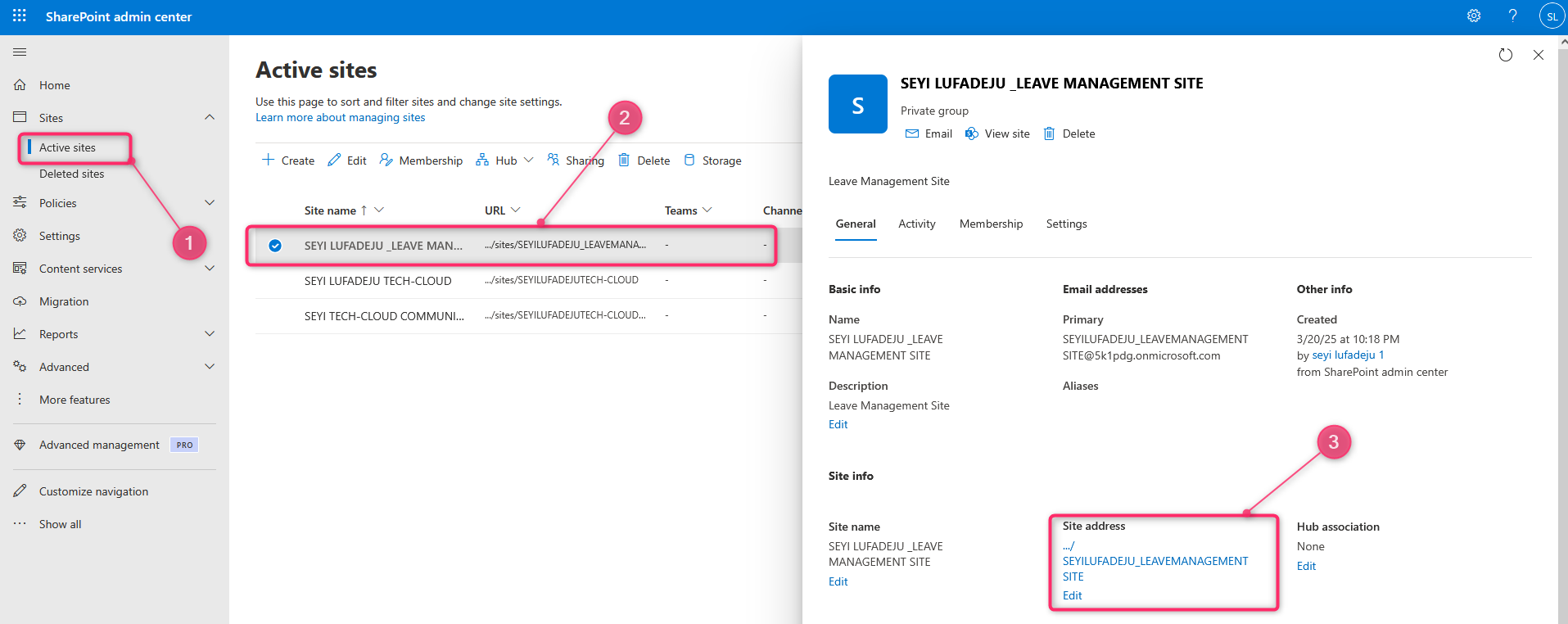Click the panel's Delete trash icon
1568x624 pixels.
1049,133
